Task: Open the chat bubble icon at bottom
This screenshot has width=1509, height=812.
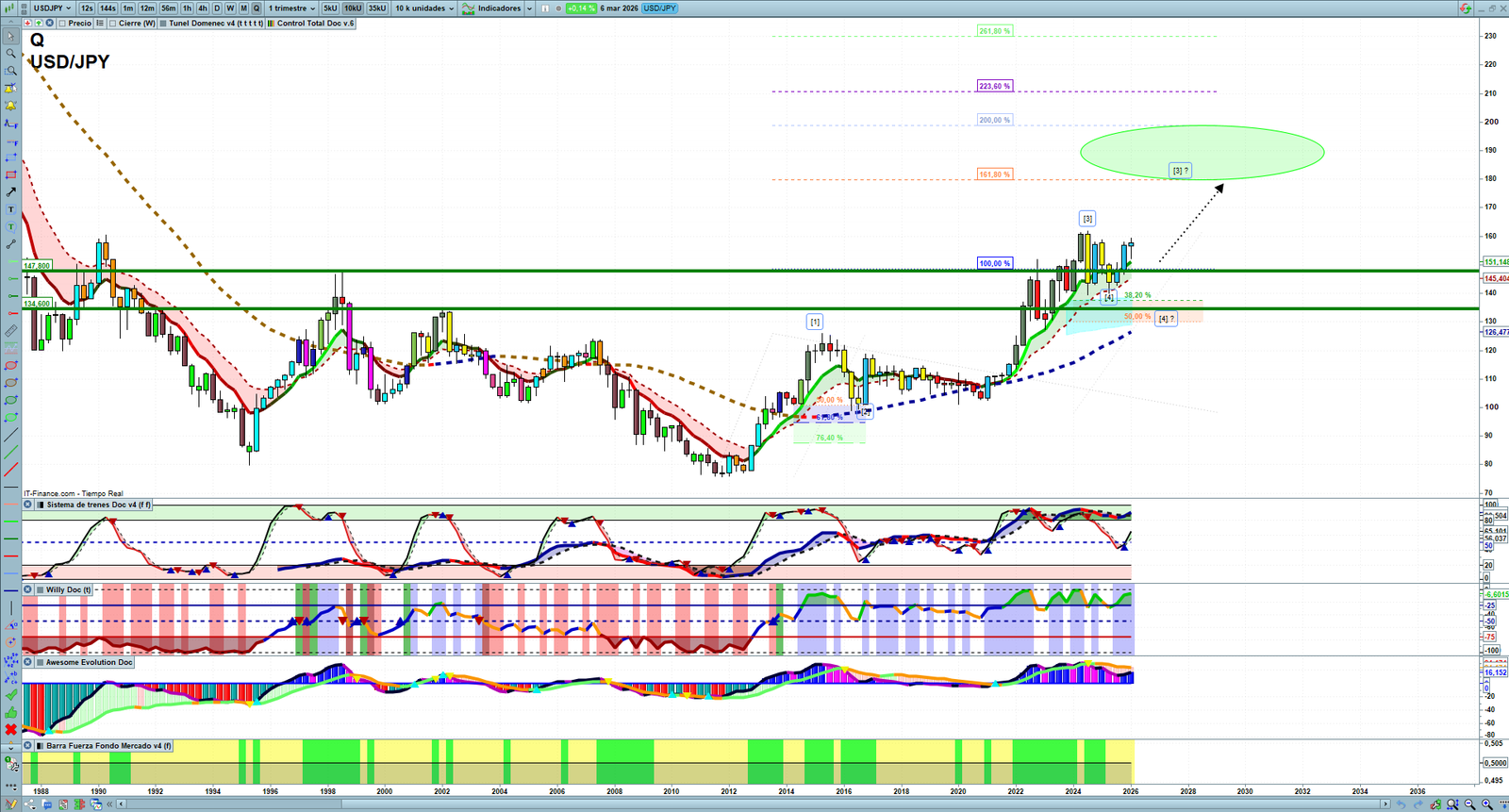Action: coord(45,804)
